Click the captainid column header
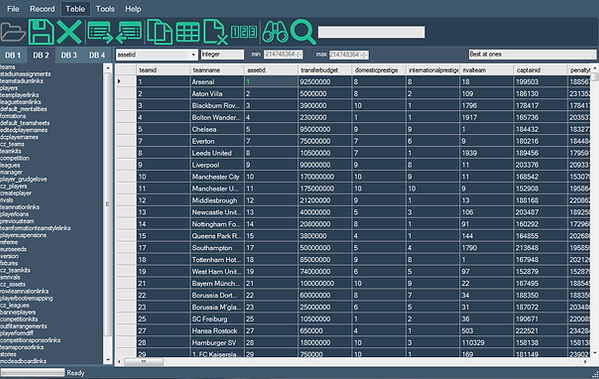 tap(540, 70)
